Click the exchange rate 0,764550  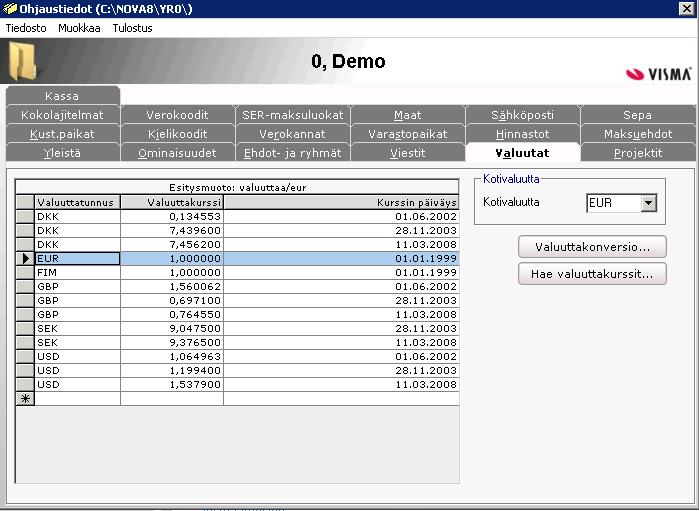coord(172,315)
